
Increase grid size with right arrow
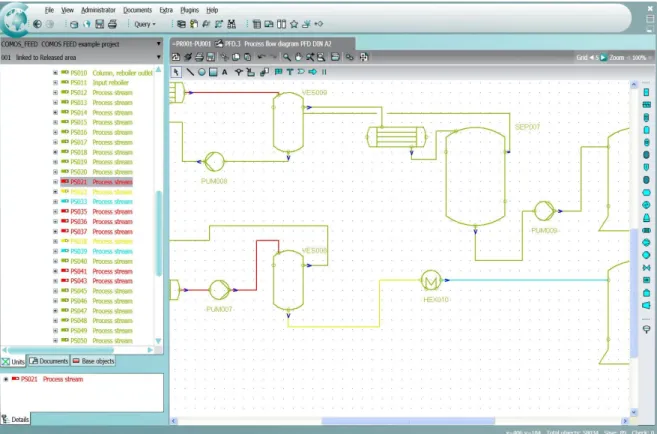pos(603,57)
